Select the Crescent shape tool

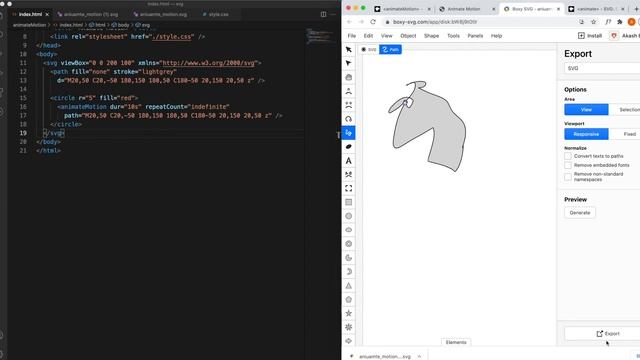pos(349,271)
